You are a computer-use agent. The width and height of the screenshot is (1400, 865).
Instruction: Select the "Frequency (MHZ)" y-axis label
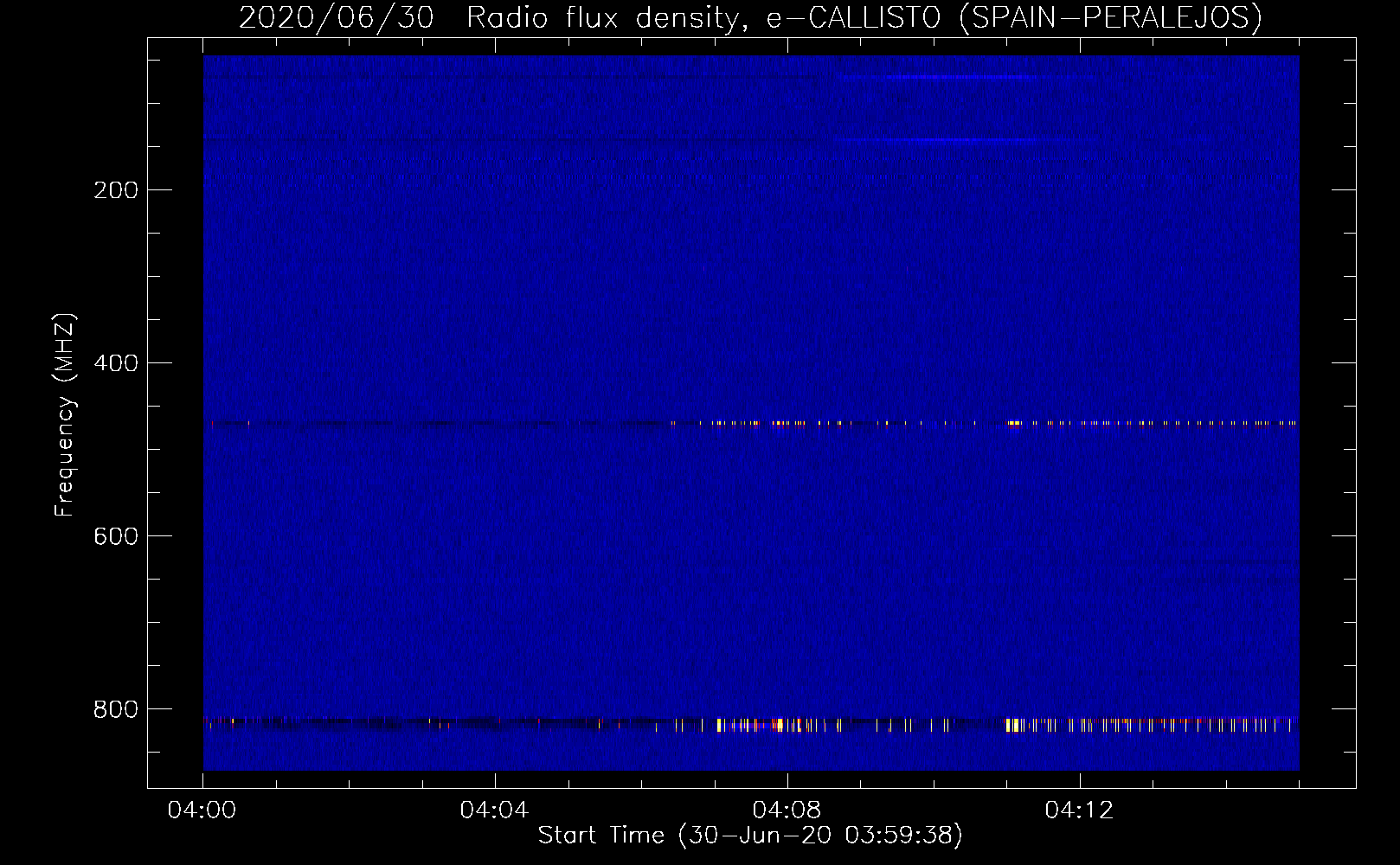(65, 415)
